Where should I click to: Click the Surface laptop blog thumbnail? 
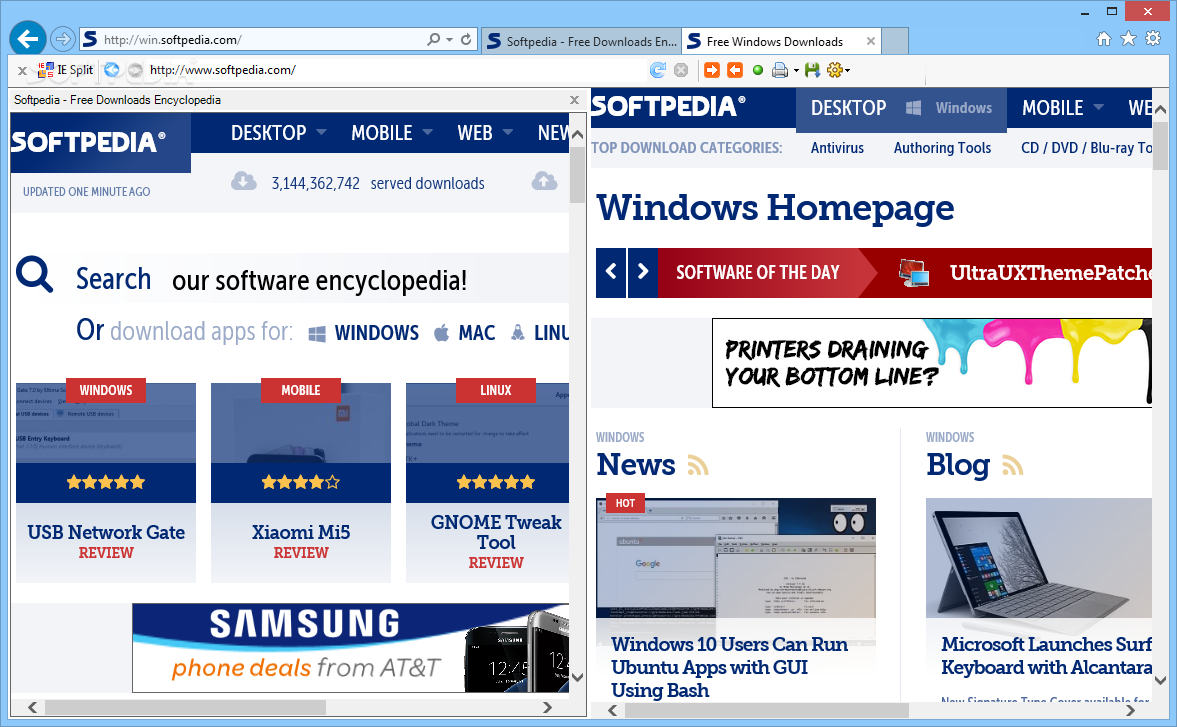pos(1039,558)
